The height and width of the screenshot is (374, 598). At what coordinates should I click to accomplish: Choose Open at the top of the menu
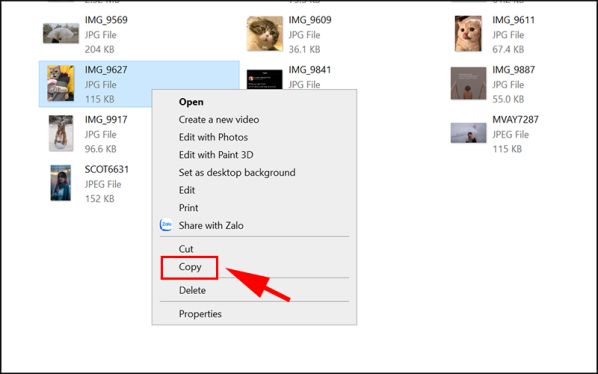tap(191, 102)
